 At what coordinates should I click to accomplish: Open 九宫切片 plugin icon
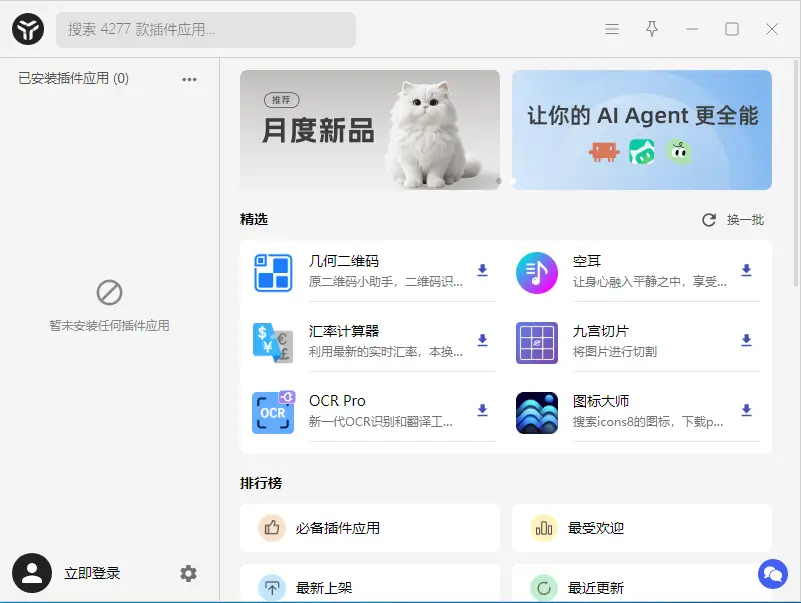[x=537, y=343]
